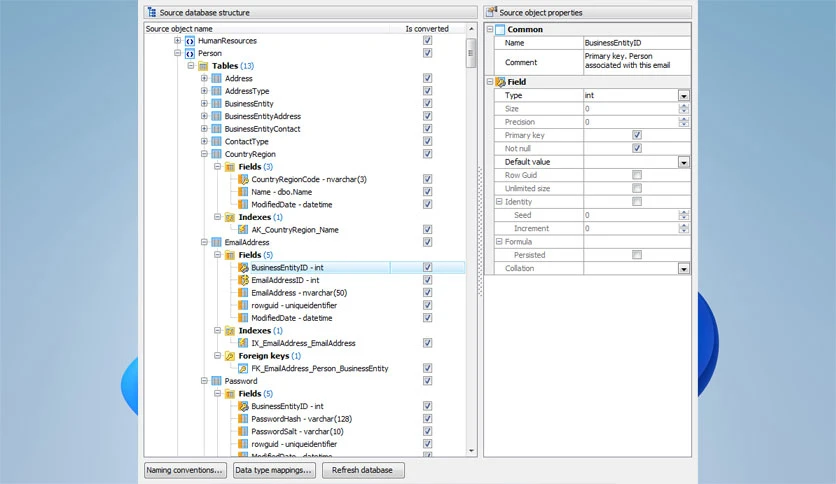This screenshot has width=836, height=484.
Task: Uncheck Is converted for Person schema
Action: [428, 53]
